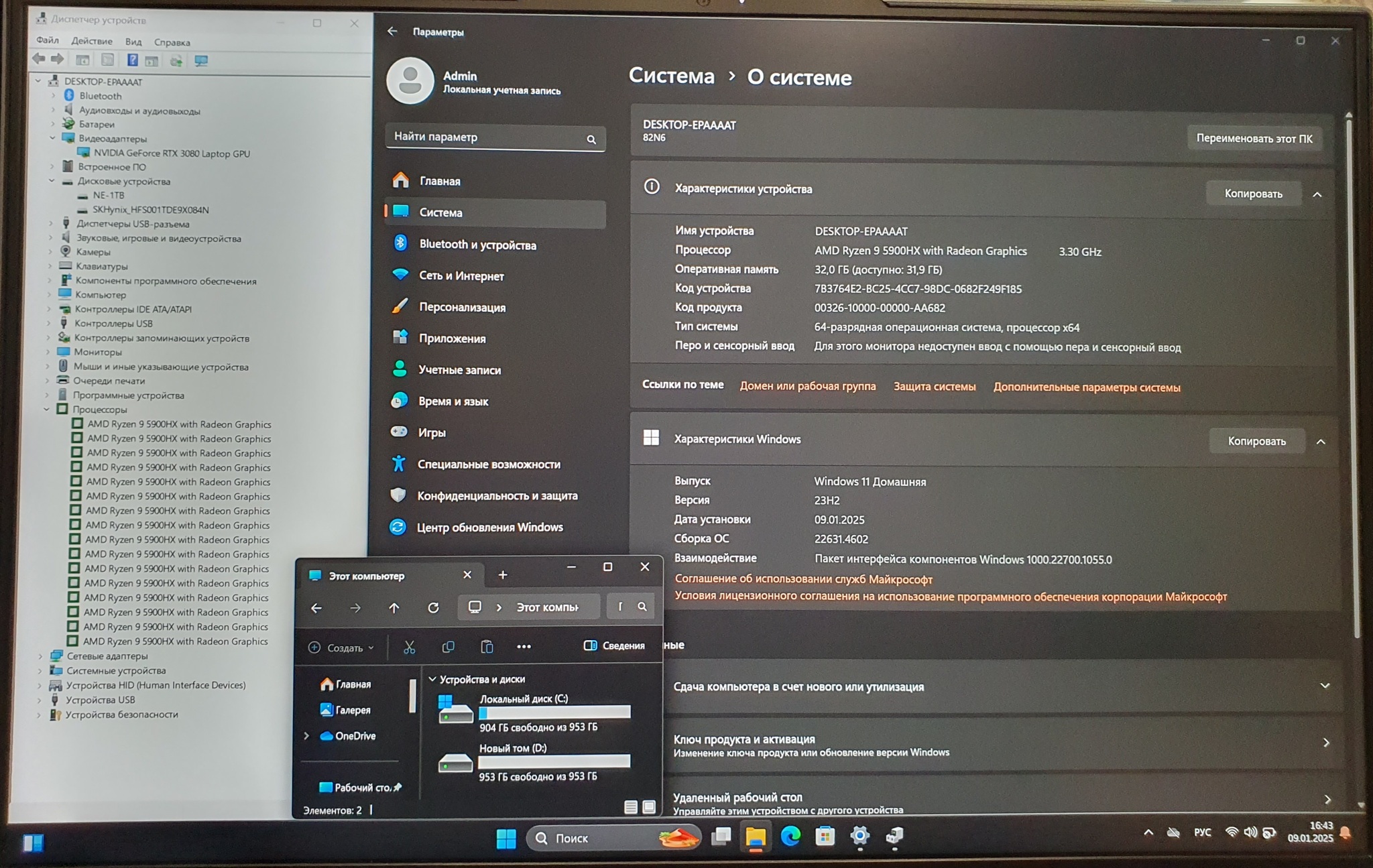
Task: Select Bluetooth and devices in Settings sidebar
Action: tap(477, 245)
